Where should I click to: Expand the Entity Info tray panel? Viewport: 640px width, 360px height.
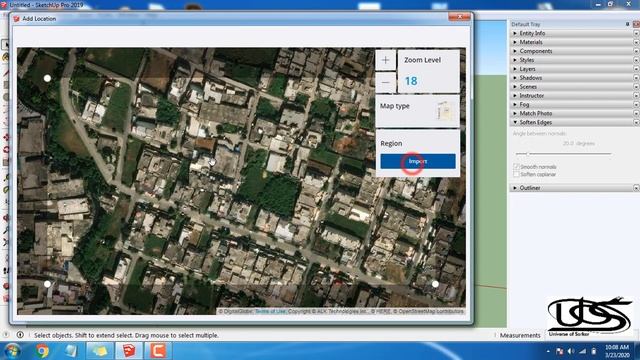point(571,33)
